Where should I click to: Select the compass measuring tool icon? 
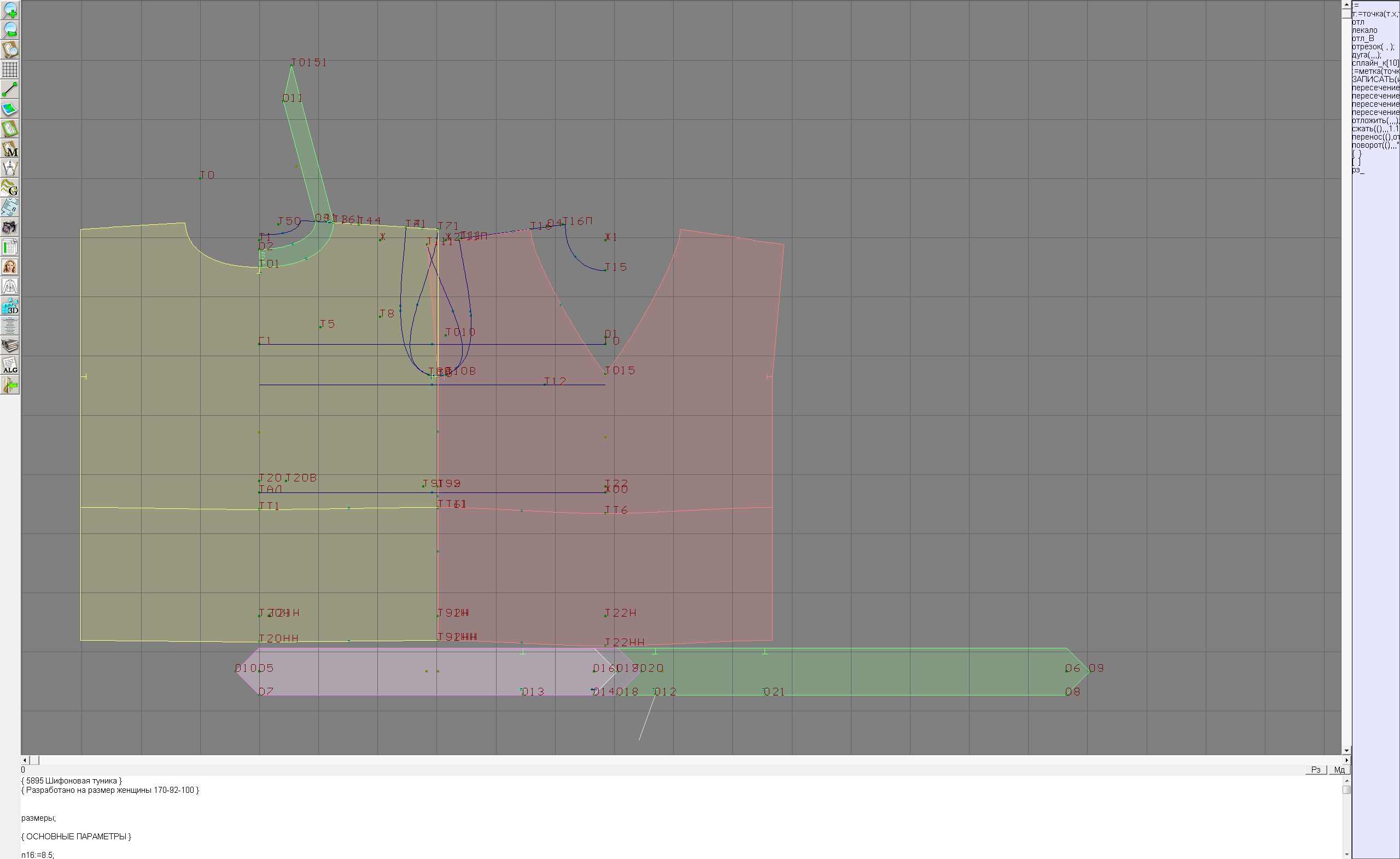tap(10, 169)
